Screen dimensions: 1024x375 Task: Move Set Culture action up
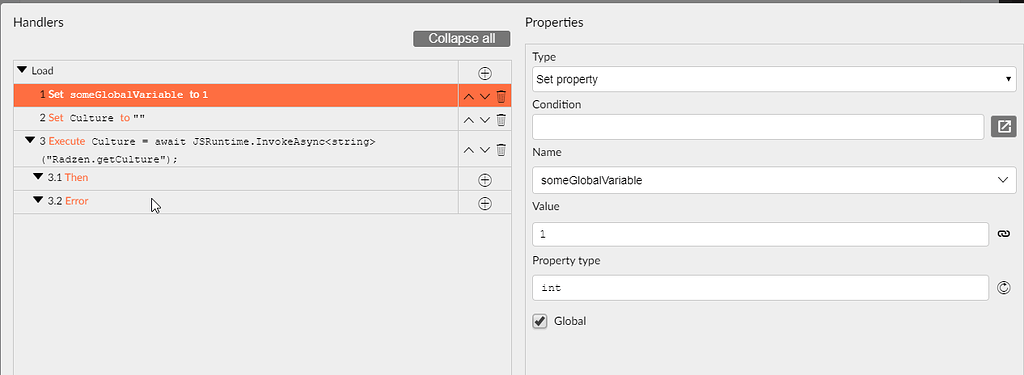coord(468,120)
